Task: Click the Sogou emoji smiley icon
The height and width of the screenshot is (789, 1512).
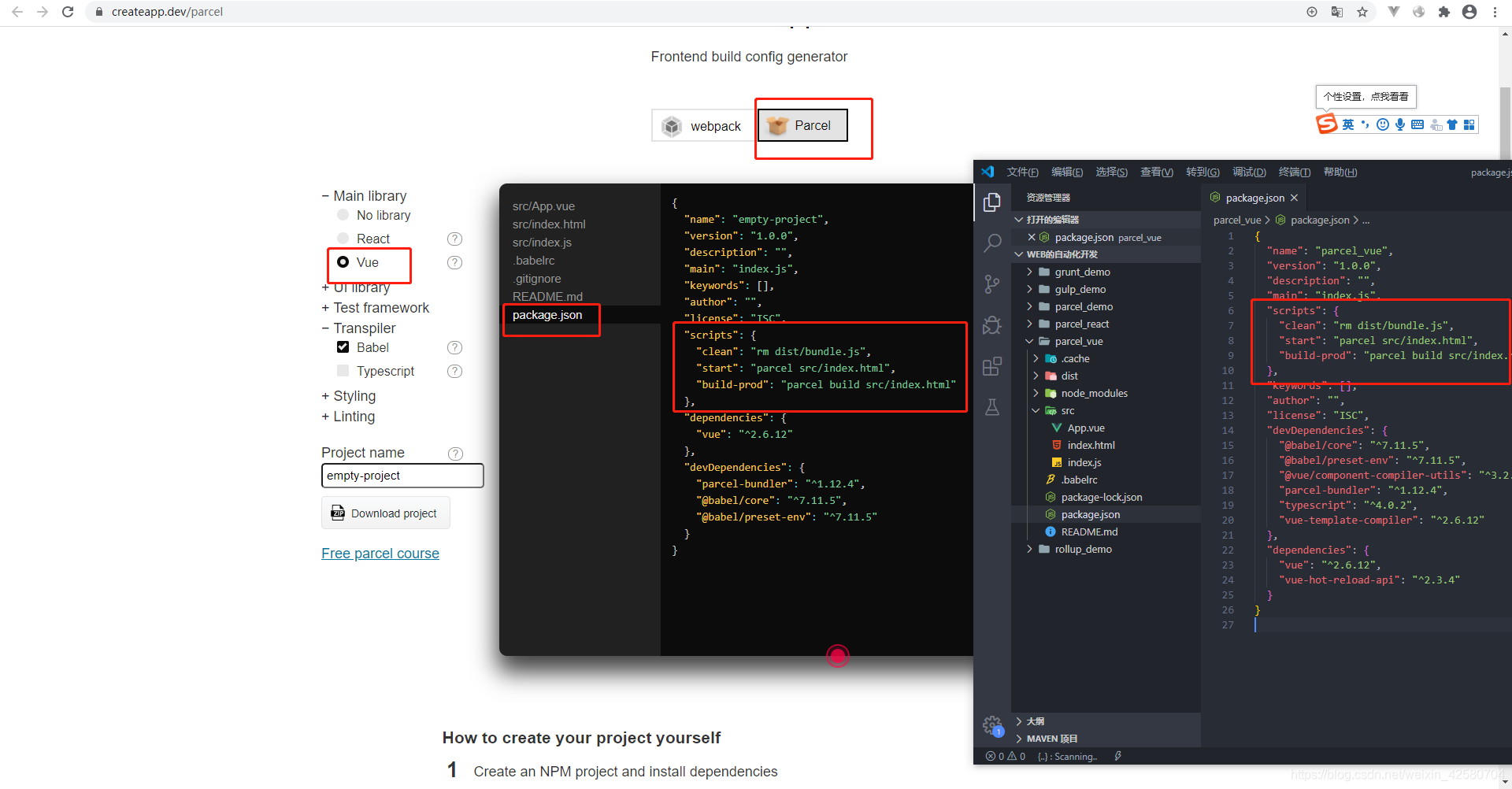Action: 1383,124
